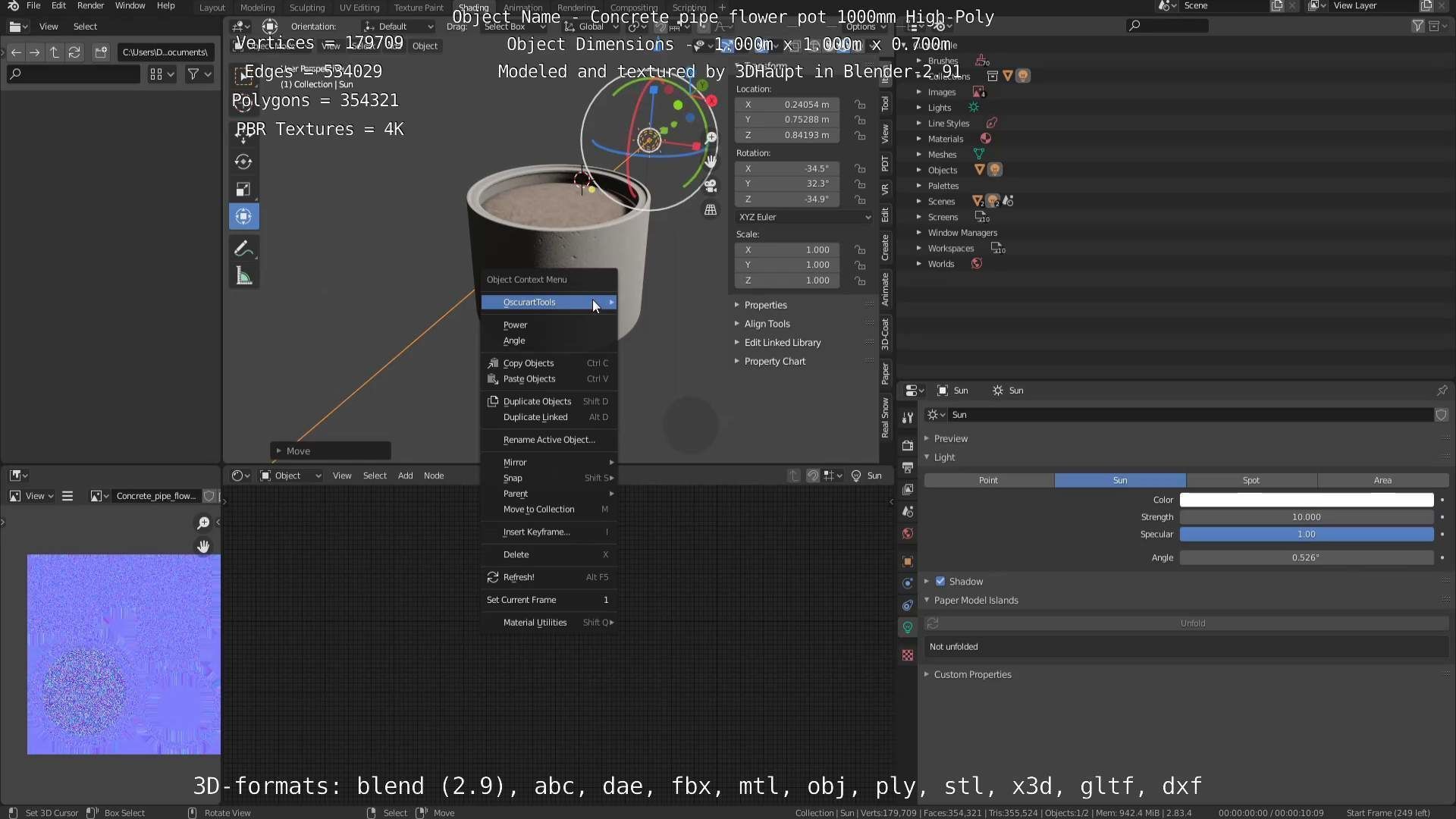Click the Unfold button
This screenshot has height=819, width=1456.
pyautogui.click(x=1193, y=623)
